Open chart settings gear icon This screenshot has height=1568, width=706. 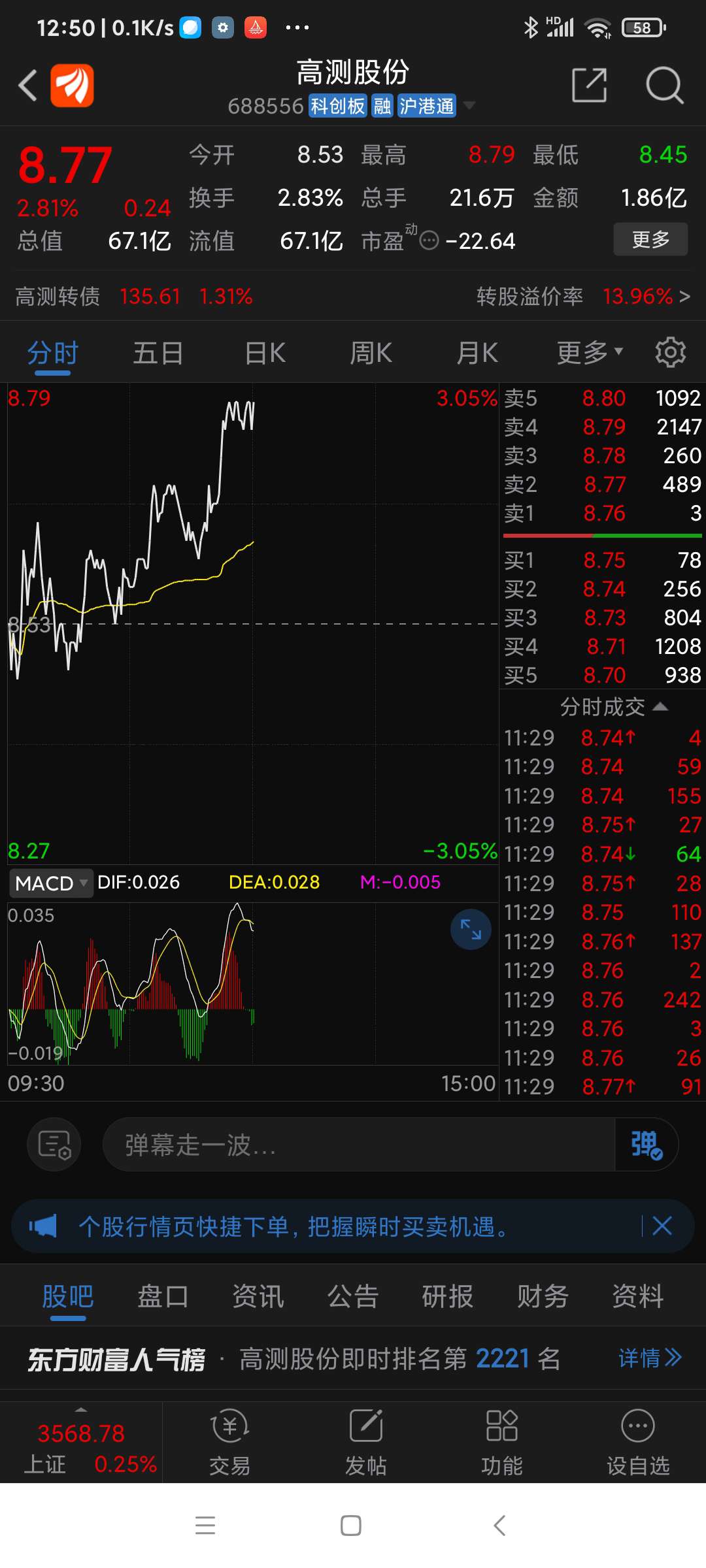point(670,353)
